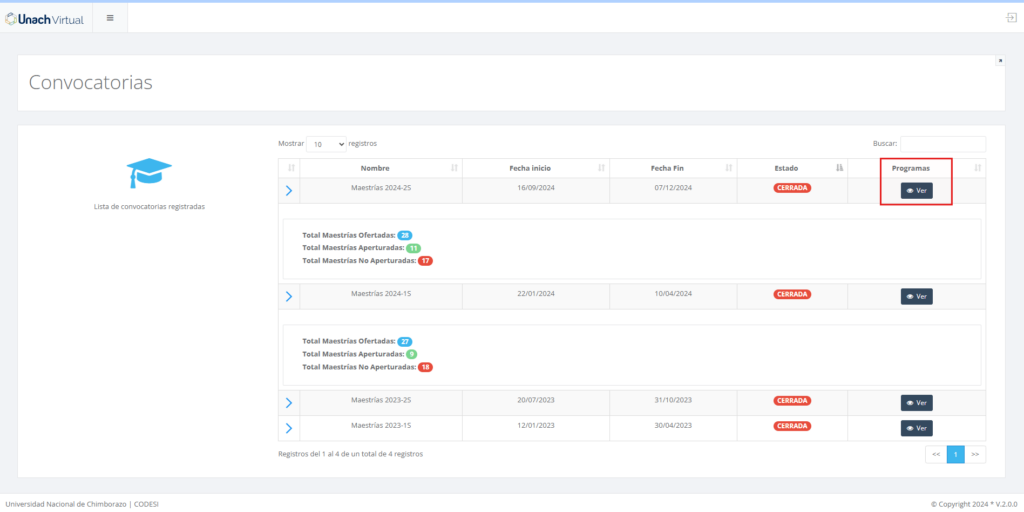The image size is (1024, 512).
Task: Click Ver button for Maestrías 2023-1S
Action: point(916,428)
